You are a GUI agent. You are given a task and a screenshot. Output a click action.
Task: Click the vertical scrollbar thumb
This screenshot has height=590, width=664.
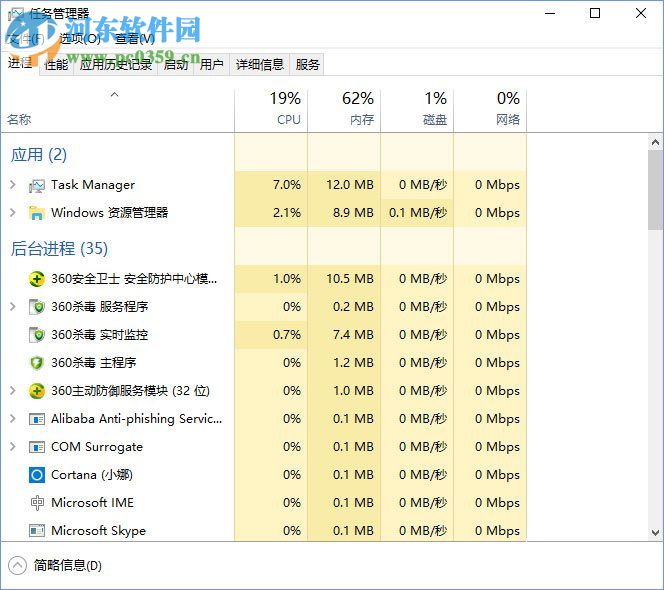[655, 190]
